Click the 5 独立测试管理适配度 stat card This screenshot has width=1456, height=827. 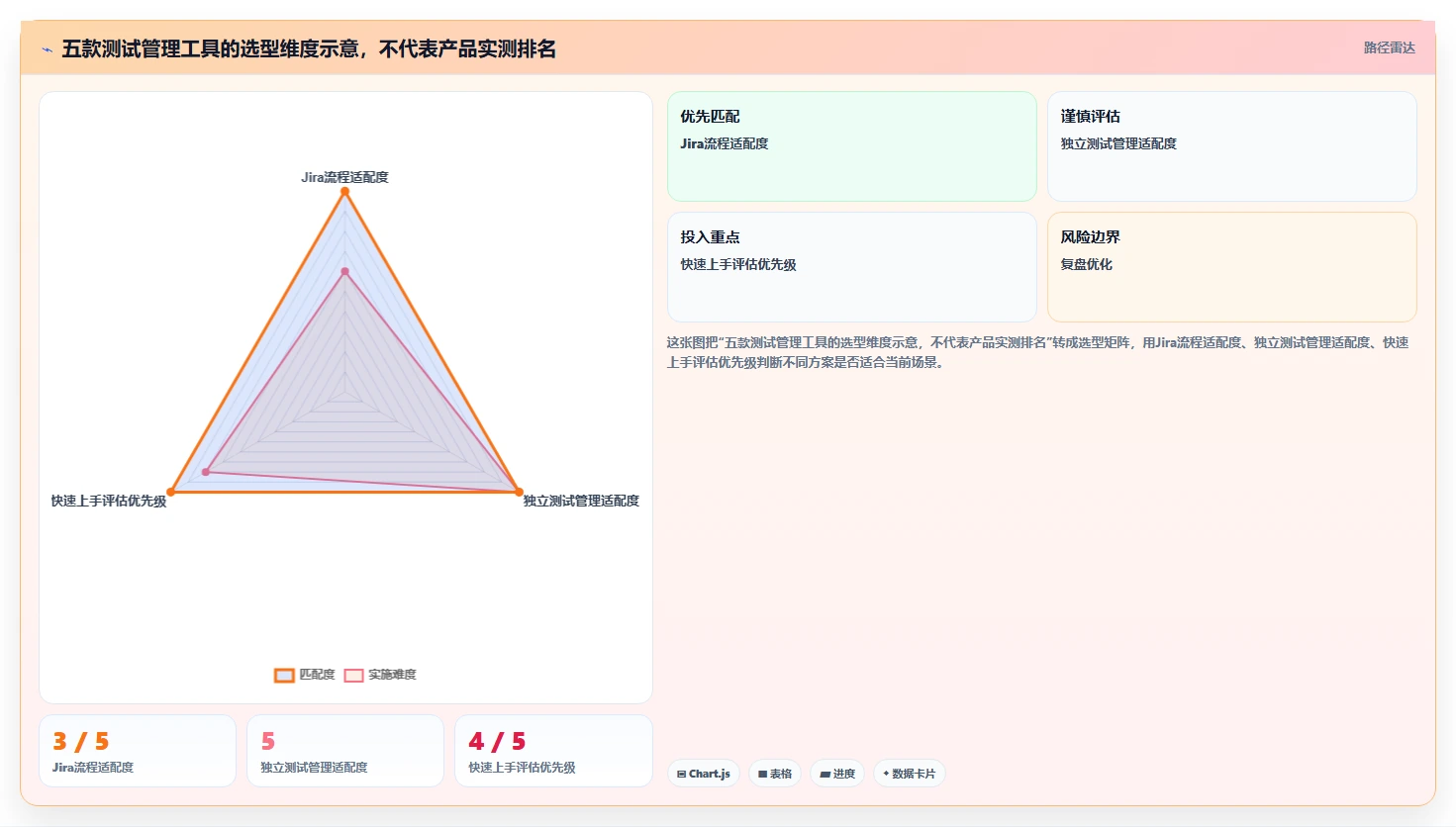tap(345, 751)
